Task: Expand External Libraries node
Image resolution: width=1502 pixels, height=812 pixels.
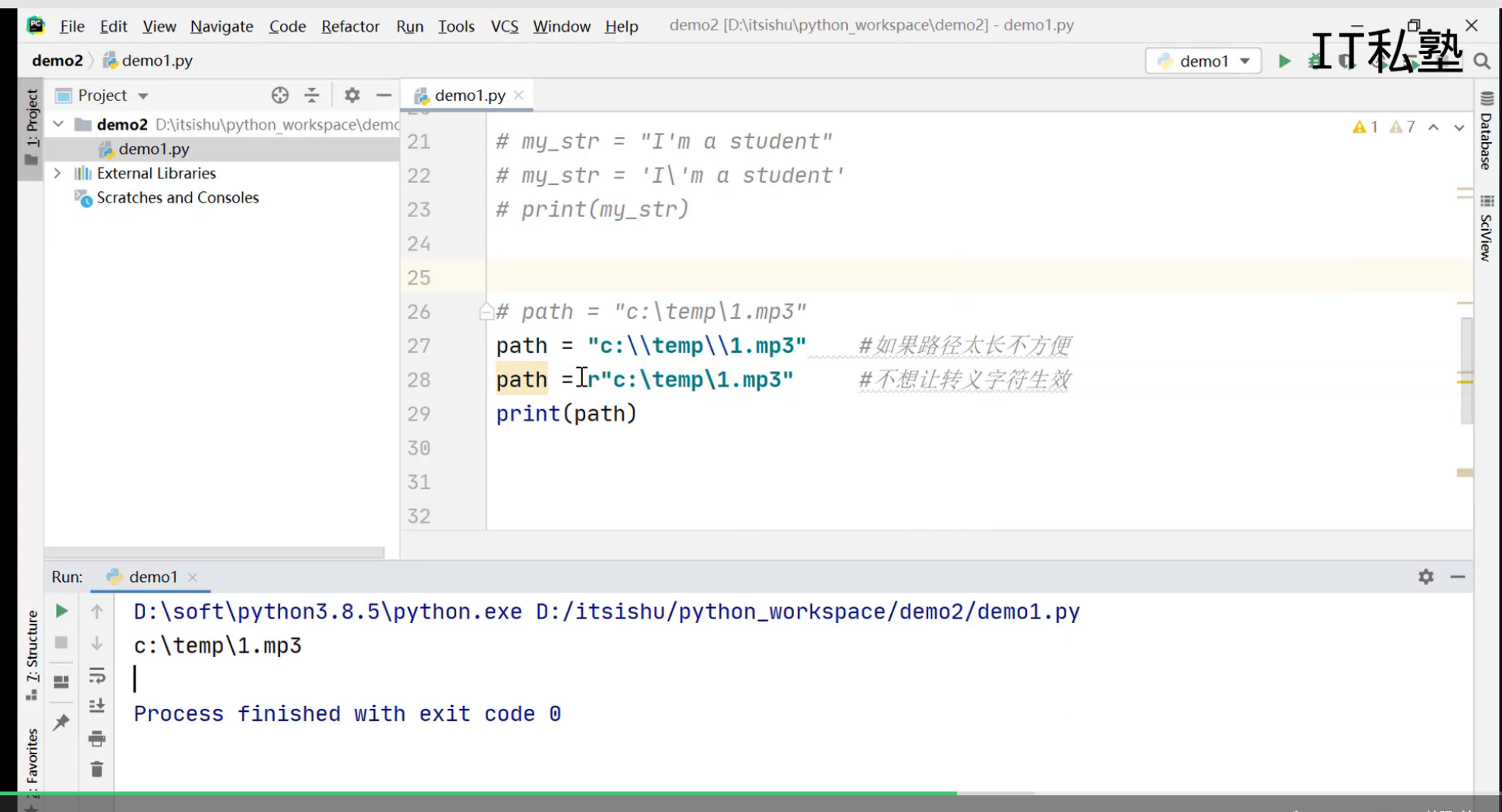Action: 58,173
